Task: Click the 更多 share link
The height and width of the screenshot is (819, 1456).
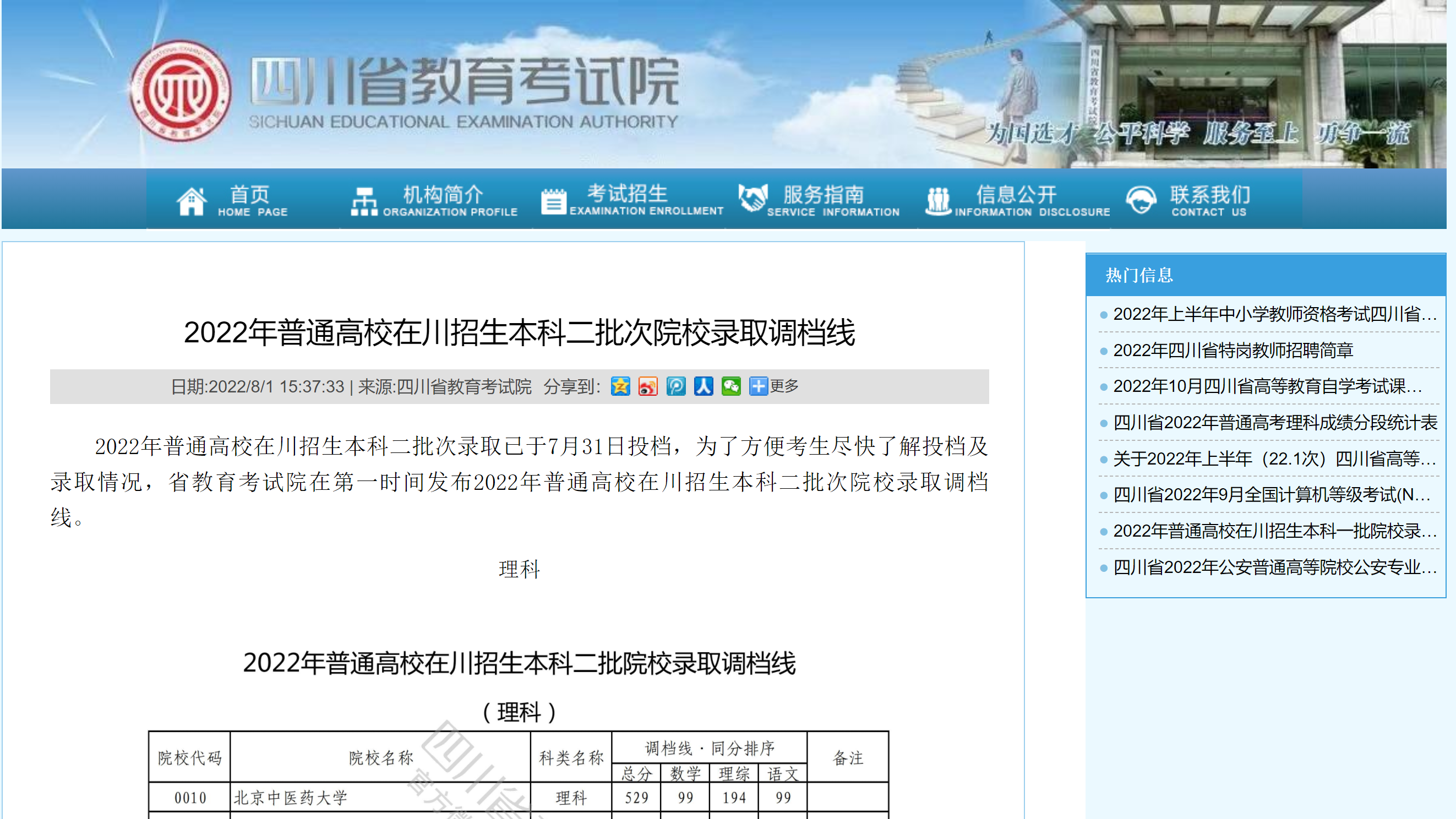Action: click(784, 386)
